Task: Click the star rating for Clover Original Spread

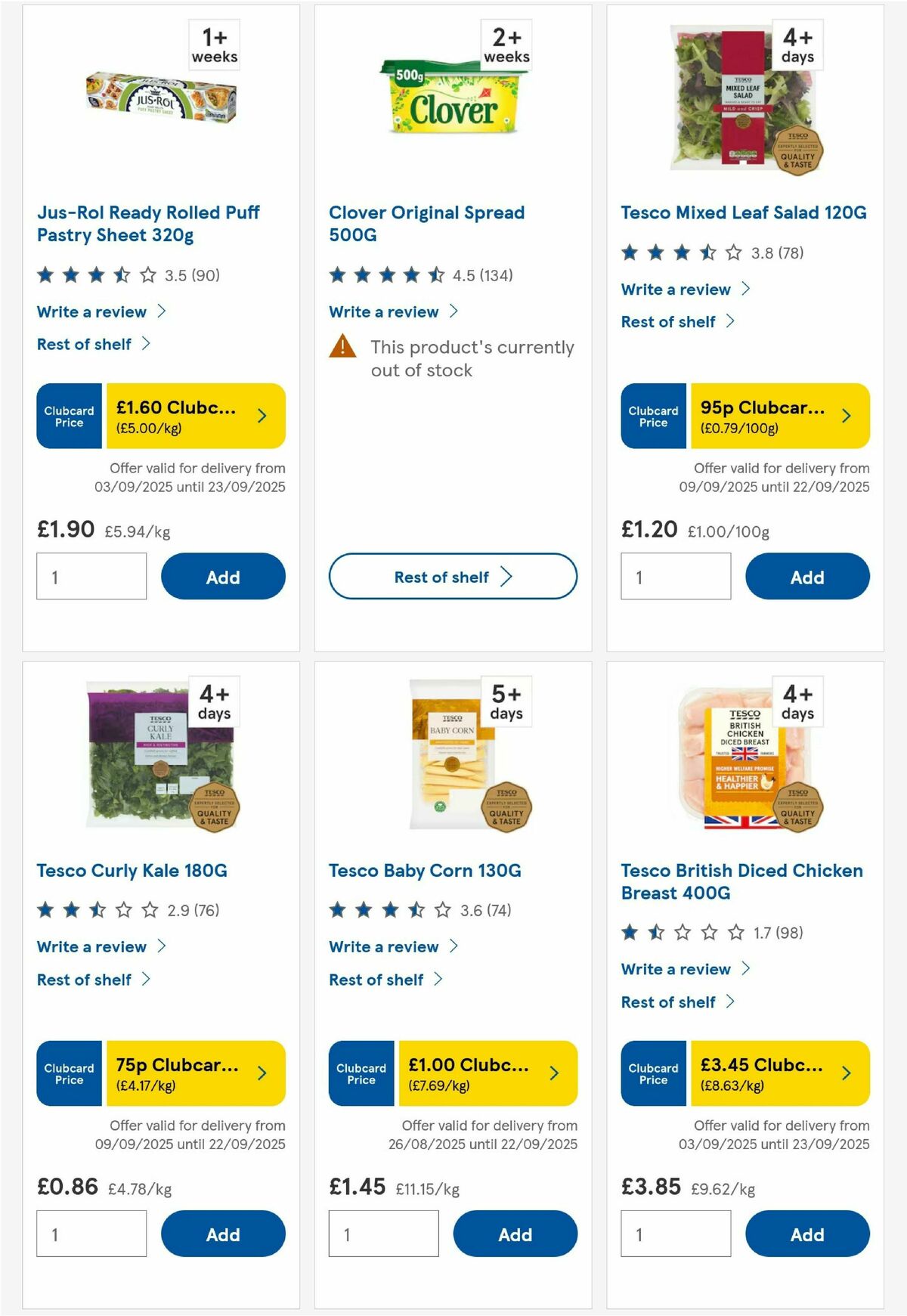Action: point(385,275)
